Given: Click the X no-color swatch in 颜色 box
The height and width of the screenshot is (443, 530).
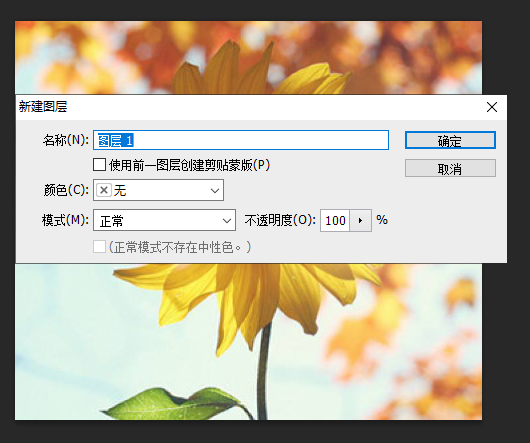Looking at the screenshot, I should point(104,190).
